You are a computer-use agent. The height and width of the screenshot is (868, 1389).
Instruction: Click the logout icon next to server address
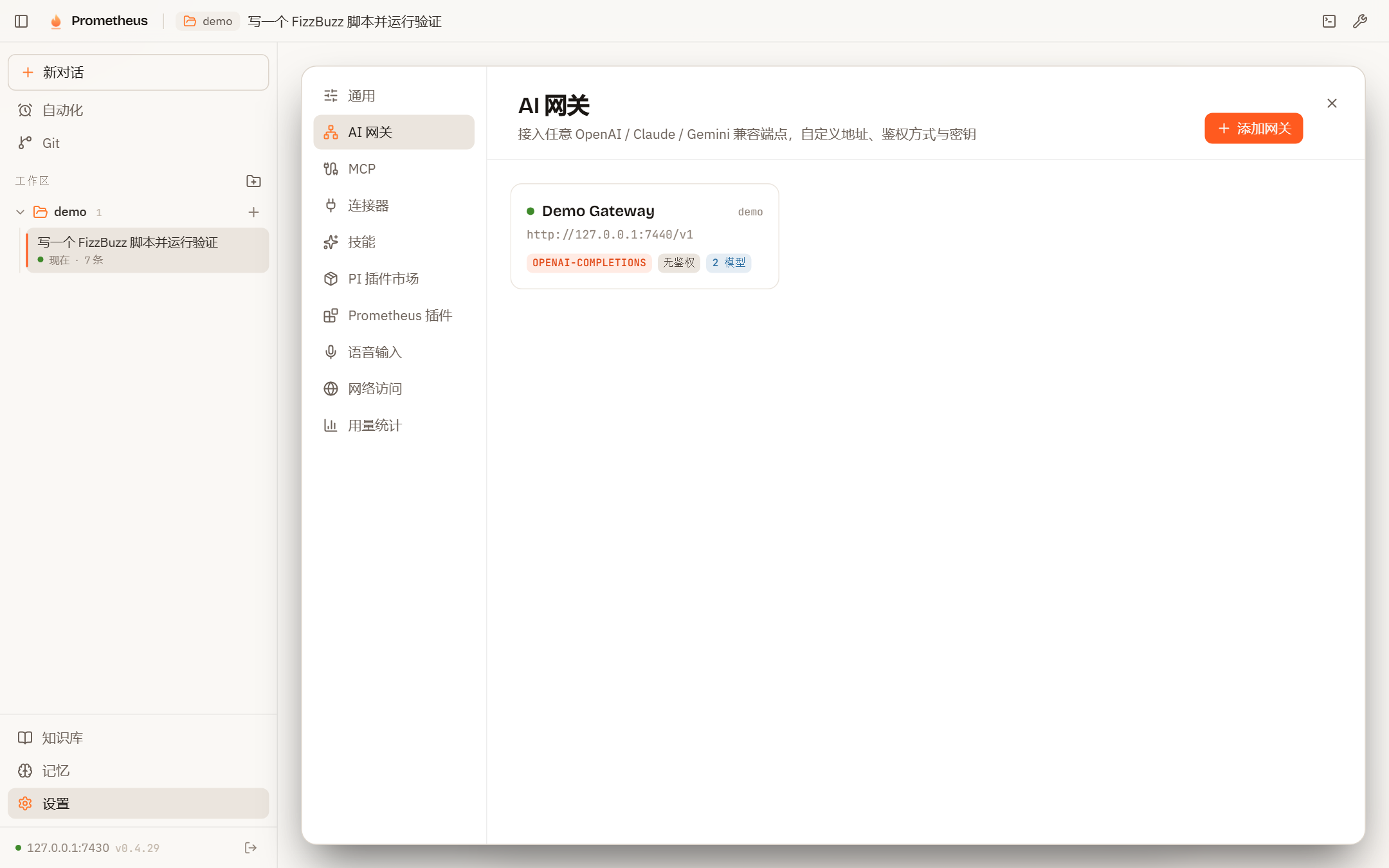[251, 848]
